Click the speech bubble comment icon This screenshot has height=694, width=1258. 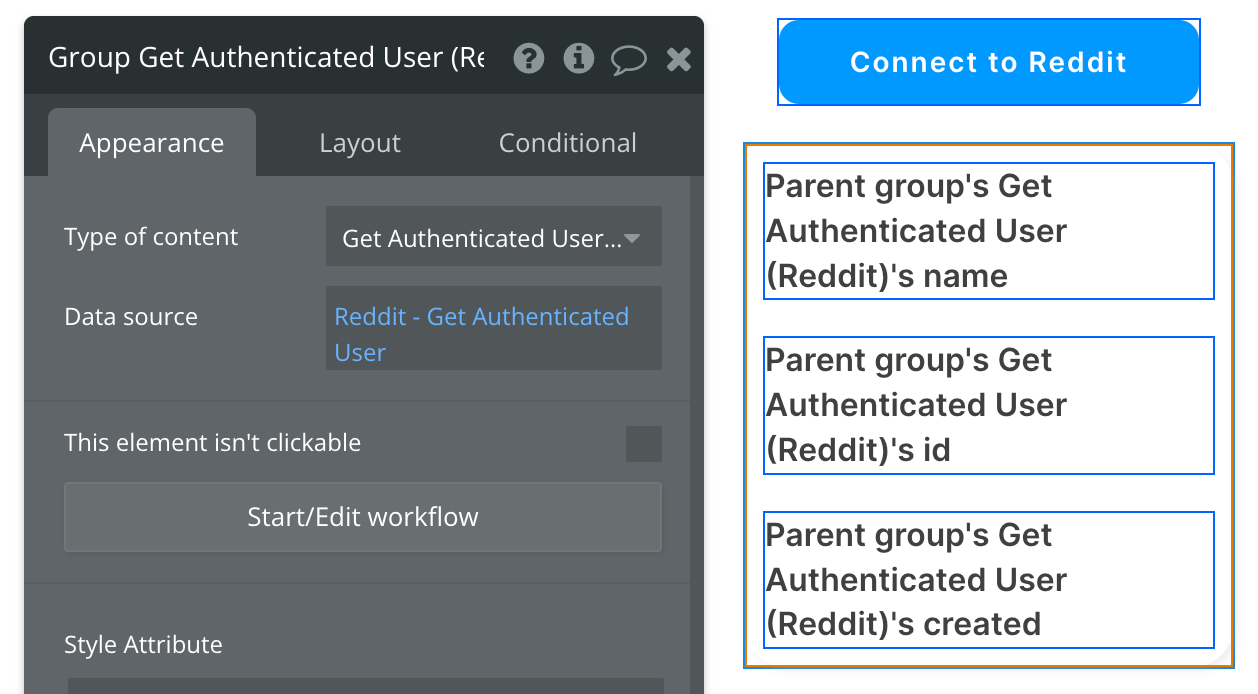pyautogui.click(x=628, y=60)
